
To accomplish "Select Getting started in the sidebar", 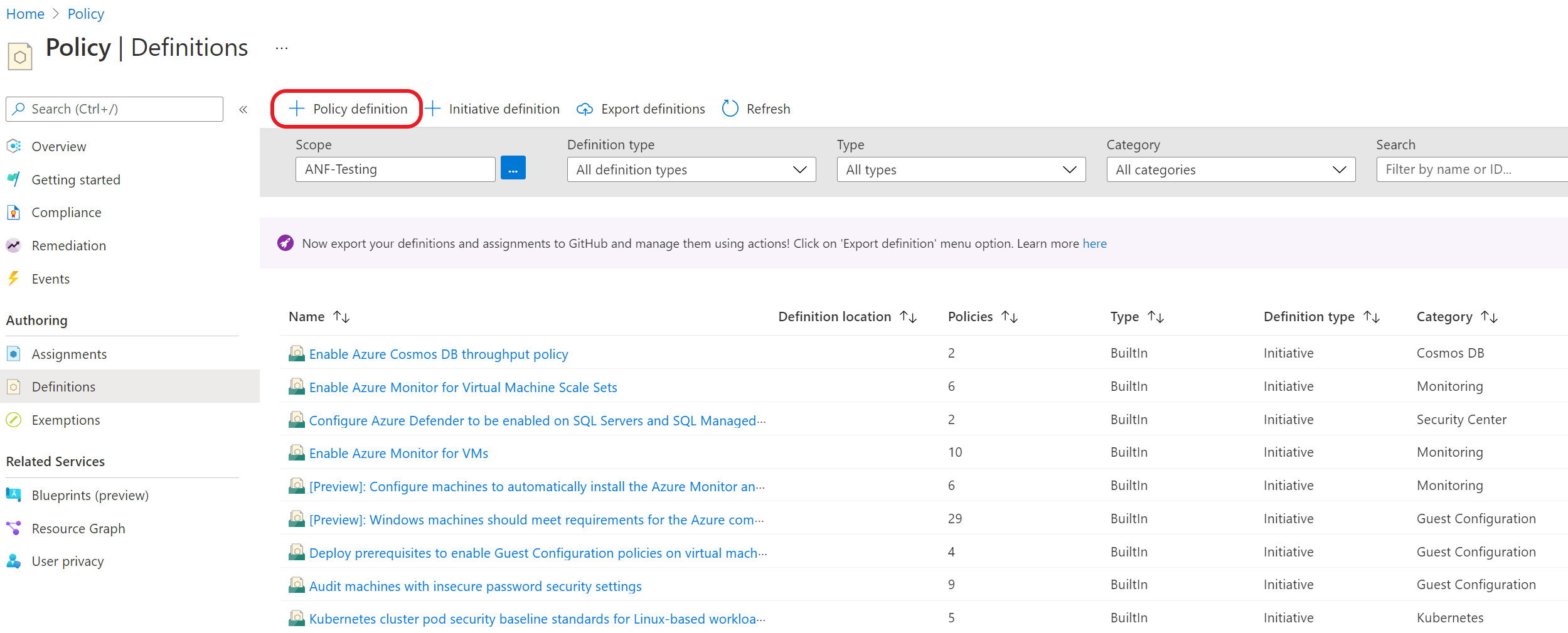I will coord(75,179).
